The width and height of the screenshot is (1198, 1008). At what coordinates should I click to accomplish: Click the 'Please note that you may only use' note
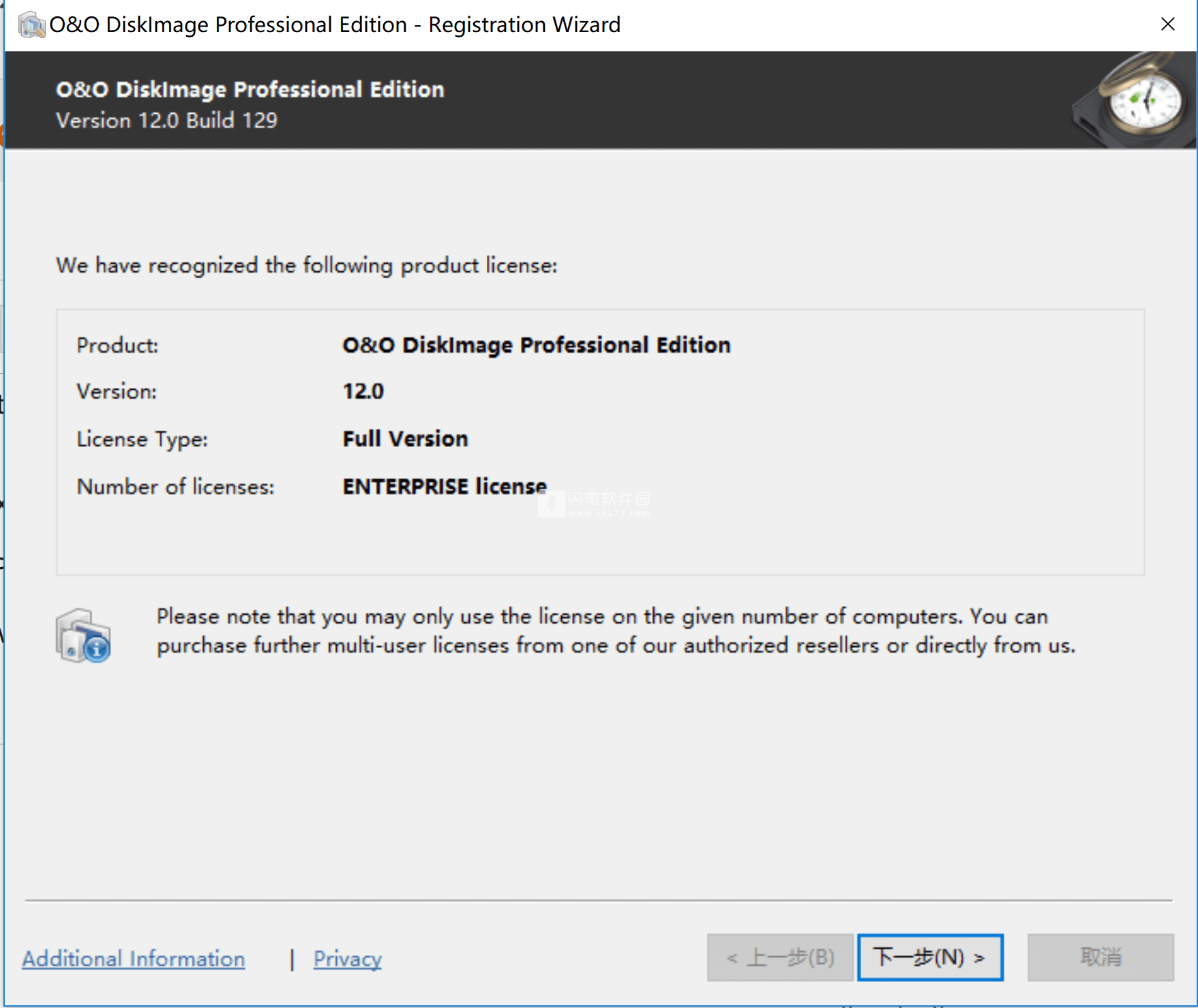(616, 631)
